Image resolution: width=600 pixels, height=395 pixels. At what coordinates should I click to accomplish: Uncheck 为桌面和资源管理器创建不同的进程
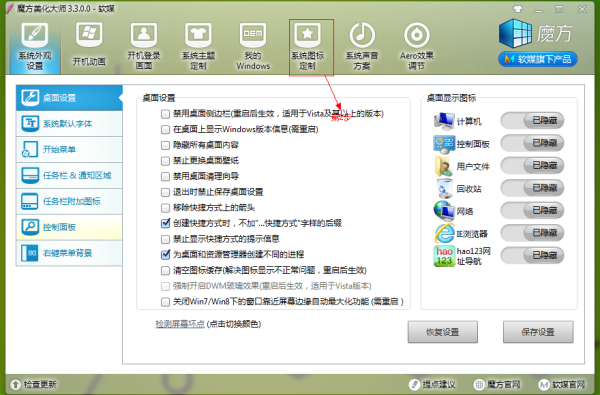click(165, 255)
